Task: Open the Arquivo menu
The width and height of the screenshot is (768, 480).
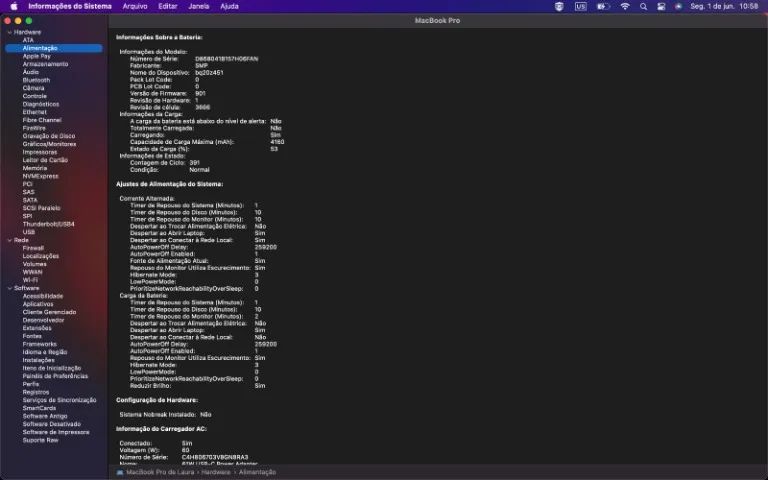Action: click(x=135, y=6)
